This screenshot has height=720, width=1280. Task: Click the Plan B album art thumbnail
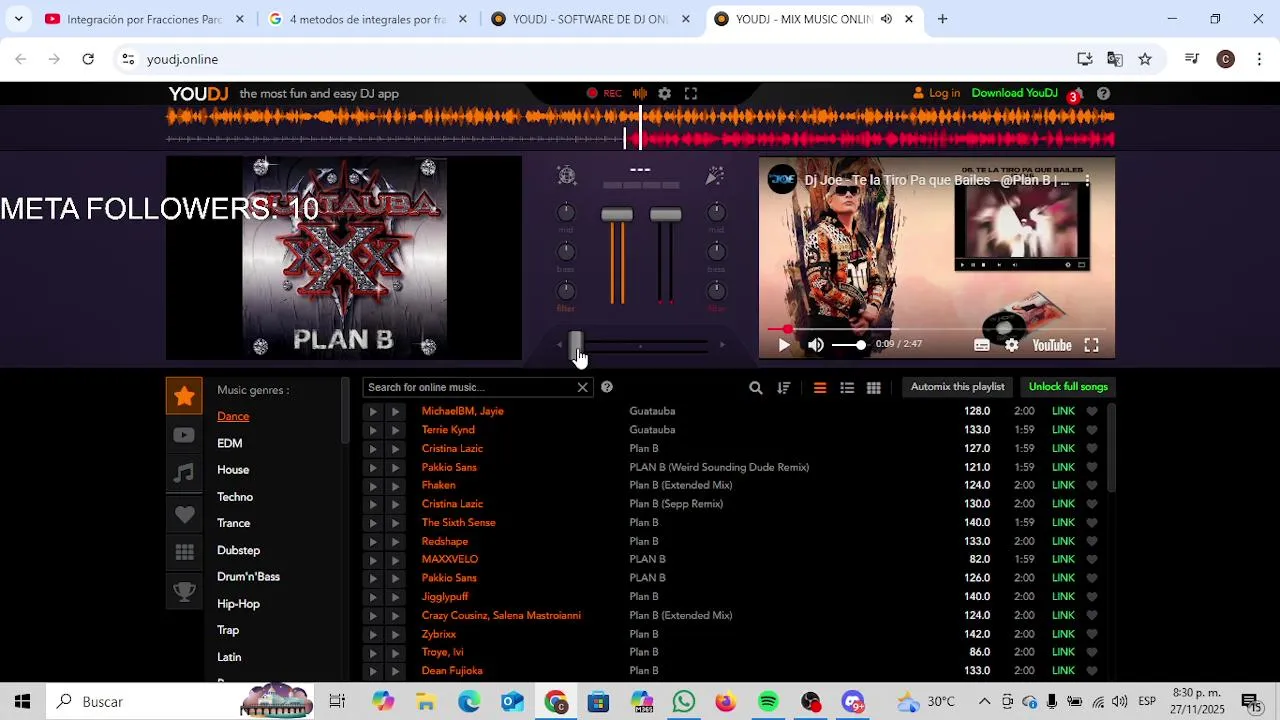(x=344, y=258)
